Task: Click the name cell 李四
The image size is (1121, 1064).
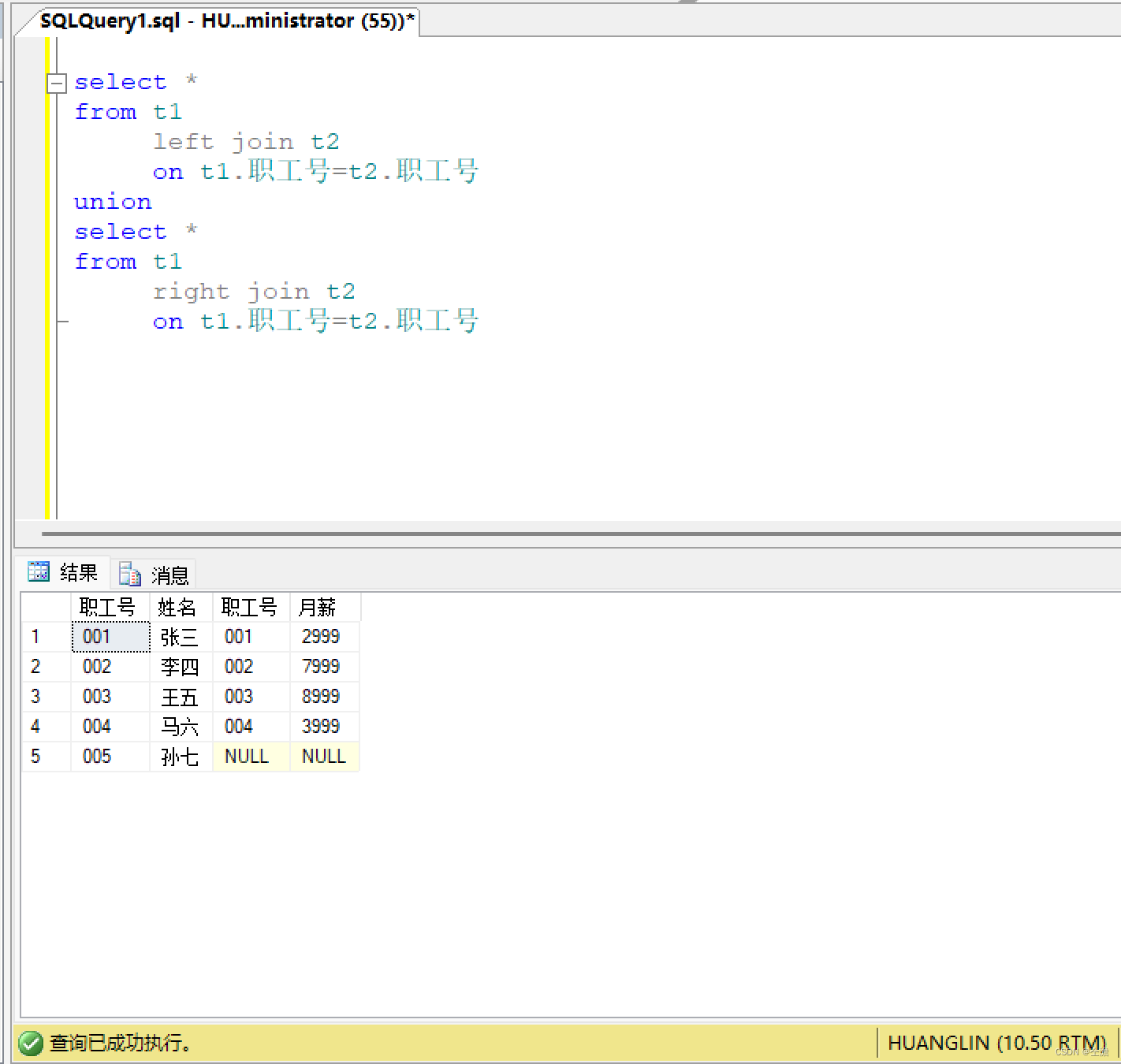Action: coord(181,667)
